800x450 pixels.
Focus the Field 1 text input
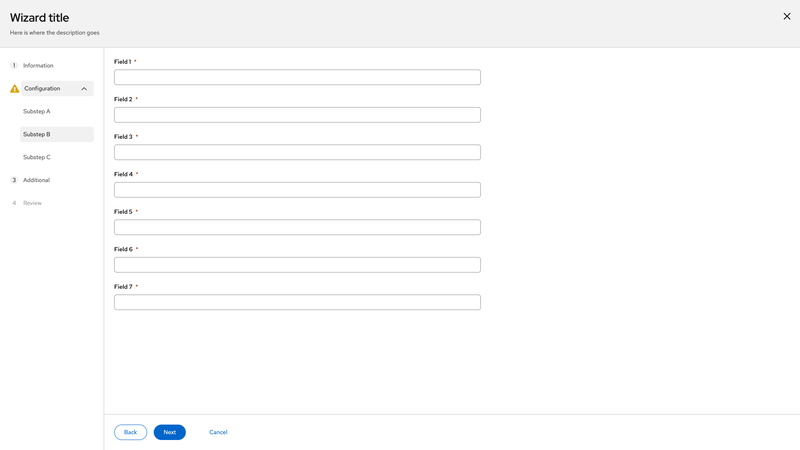297,77
